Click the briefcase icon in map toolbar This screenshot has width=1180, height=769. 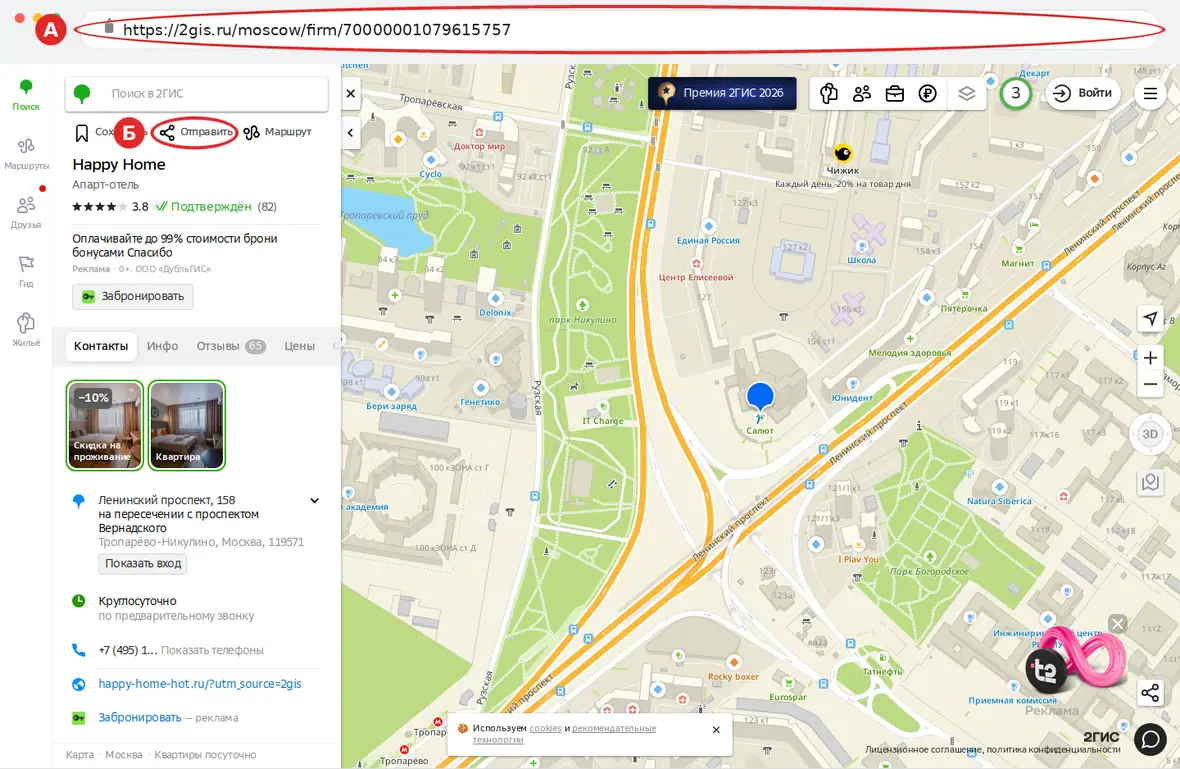[895, 93]
